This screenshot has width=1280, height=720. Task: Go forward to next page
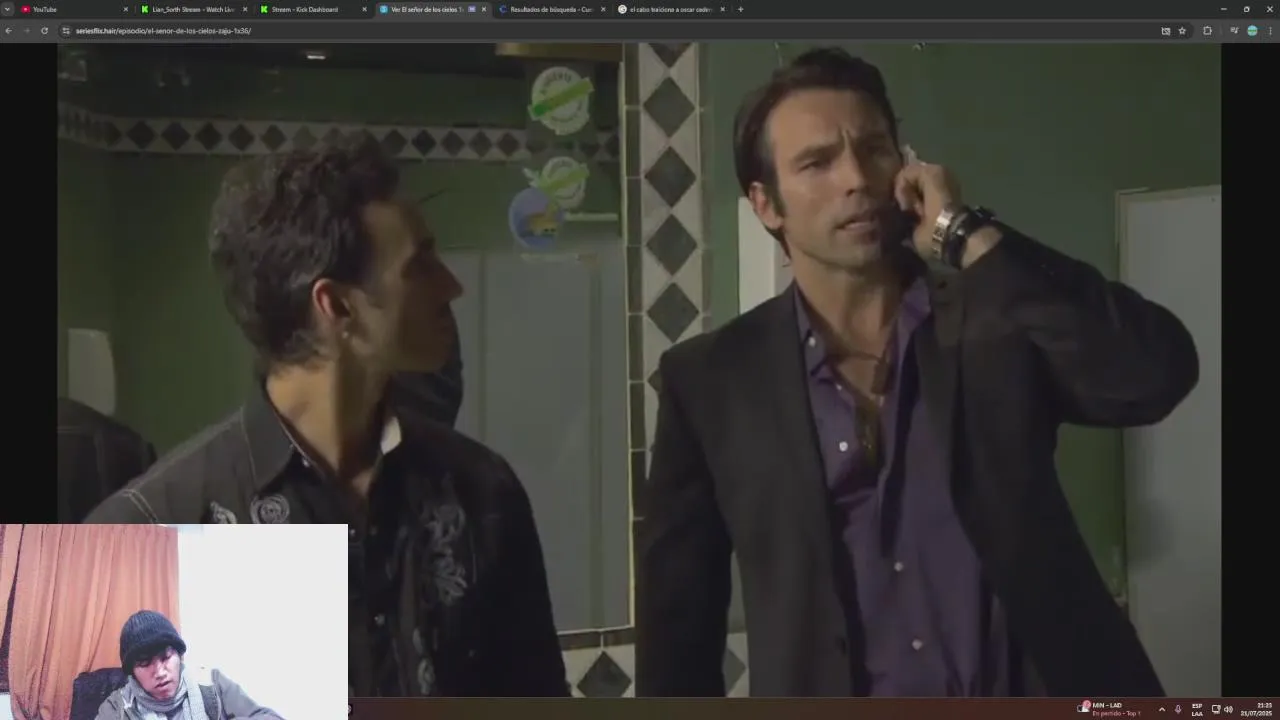pos(26,31)
